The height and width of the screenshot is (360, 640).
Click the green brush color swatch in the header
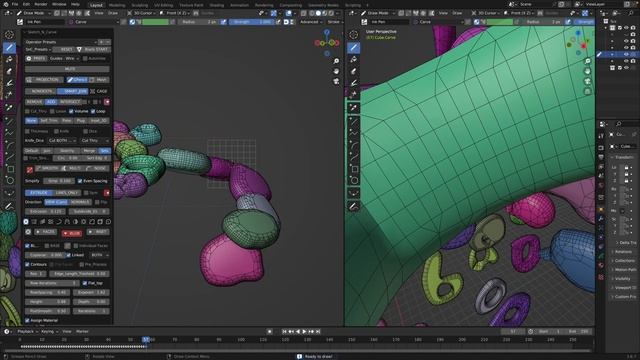point(155,22)
